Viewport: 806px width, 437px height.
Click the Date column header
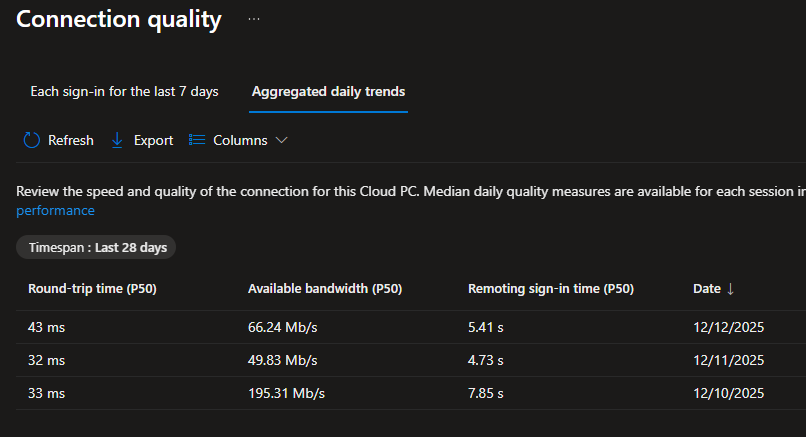(x=706, y=289)
